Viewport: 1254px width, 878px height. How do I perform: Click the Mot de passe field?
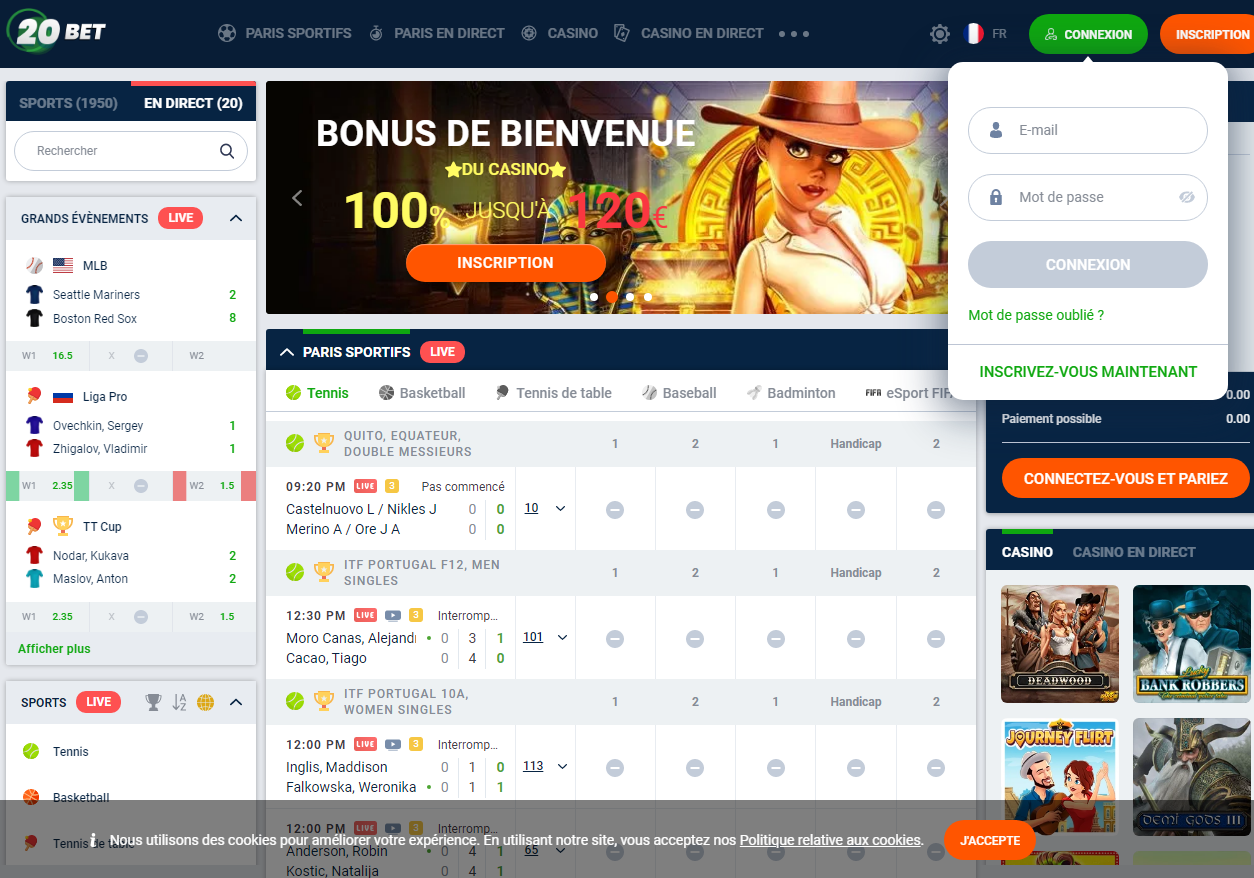click(x=1088, y=197)
